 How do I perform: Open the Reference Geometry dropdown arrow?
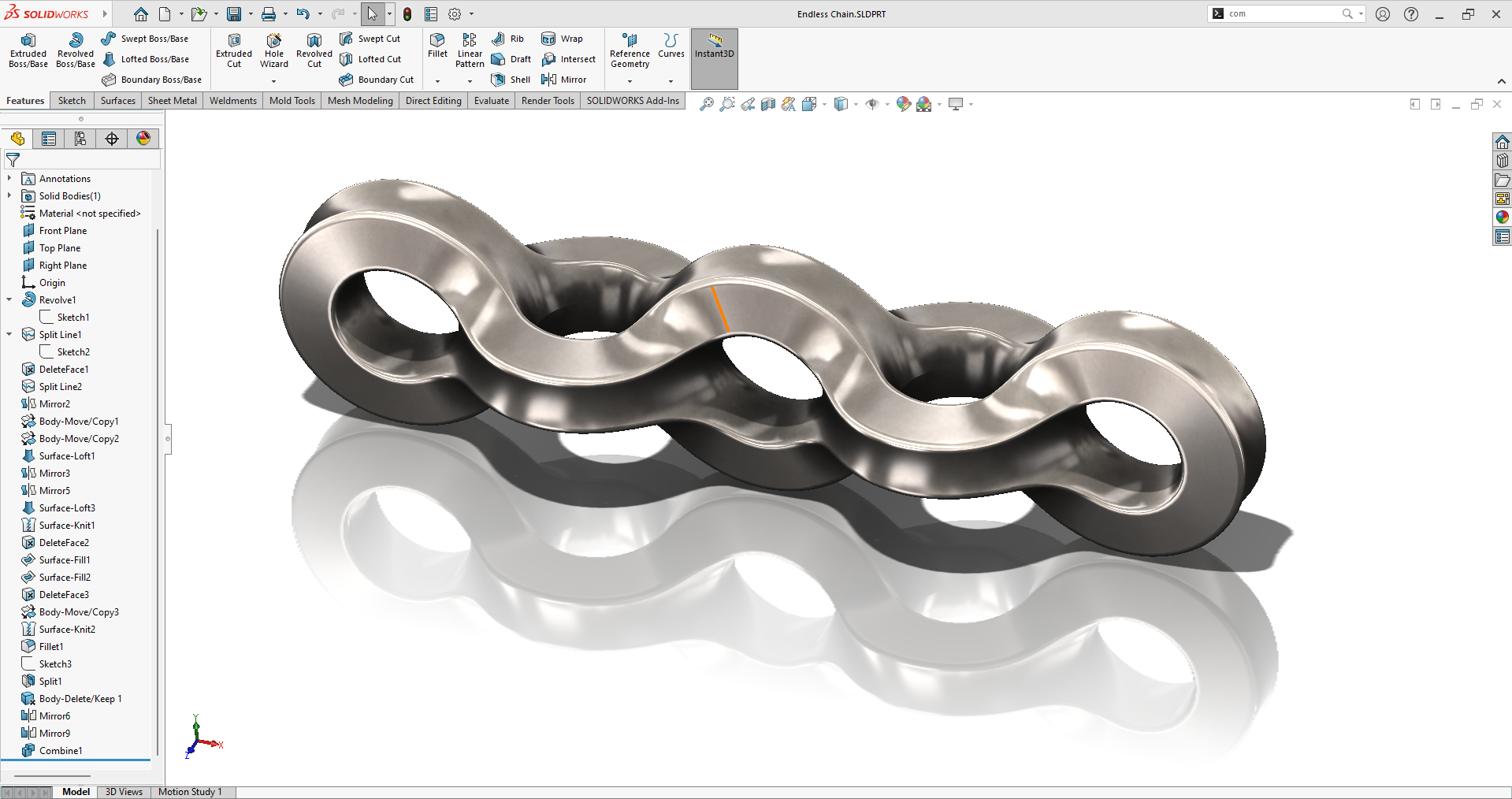click(630, 81)
